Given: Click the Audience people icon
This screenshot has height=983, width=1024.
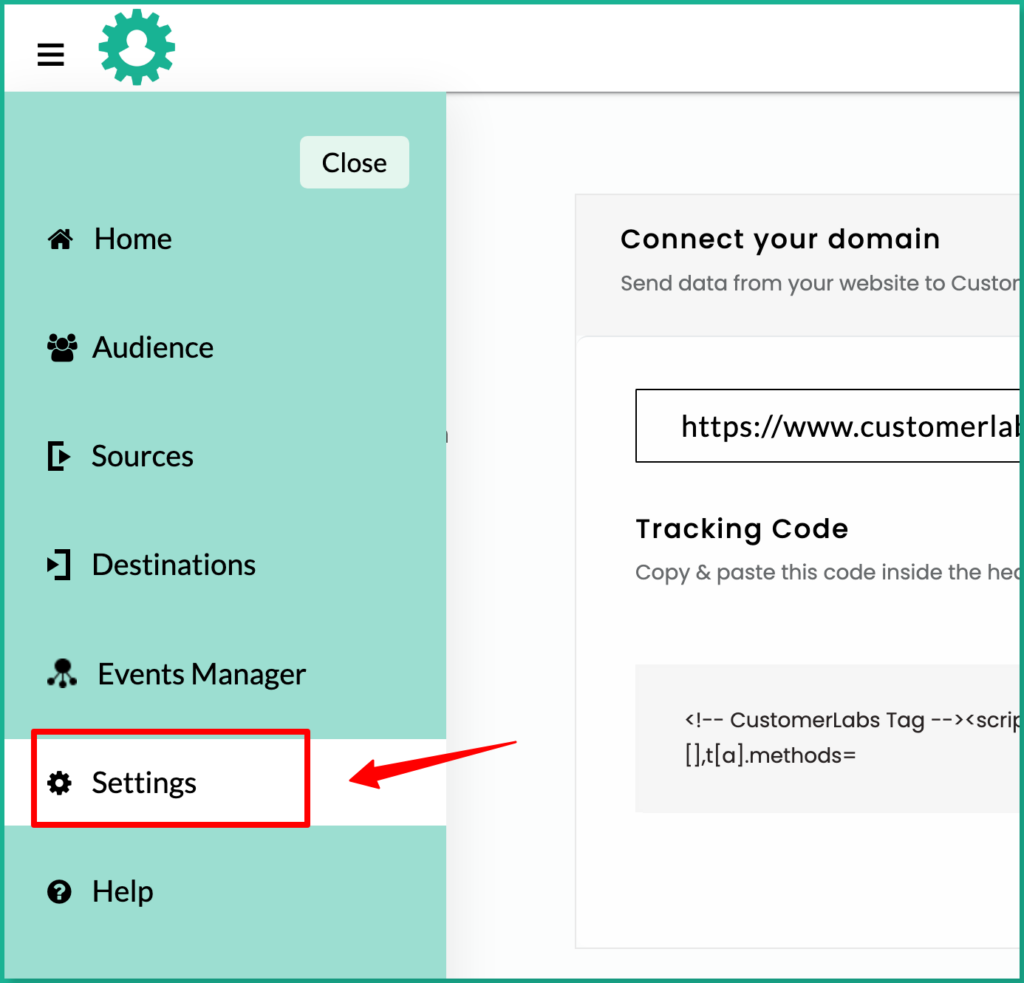Looking at the screenshot, I should coord(62,347).
